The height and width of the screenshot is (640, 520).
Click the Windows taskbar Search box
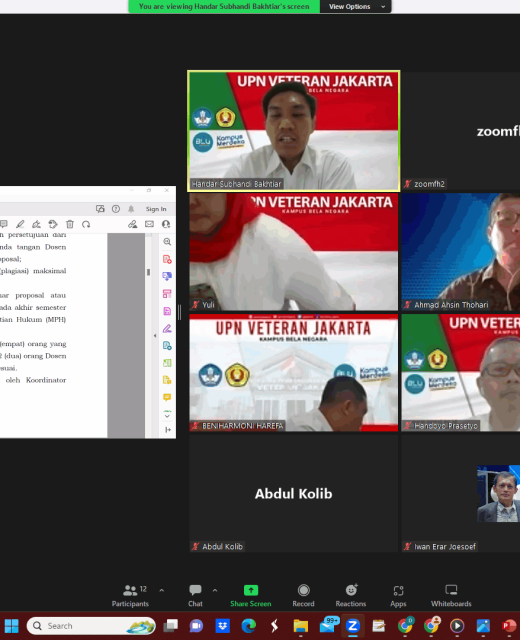(x=91, y=626)
